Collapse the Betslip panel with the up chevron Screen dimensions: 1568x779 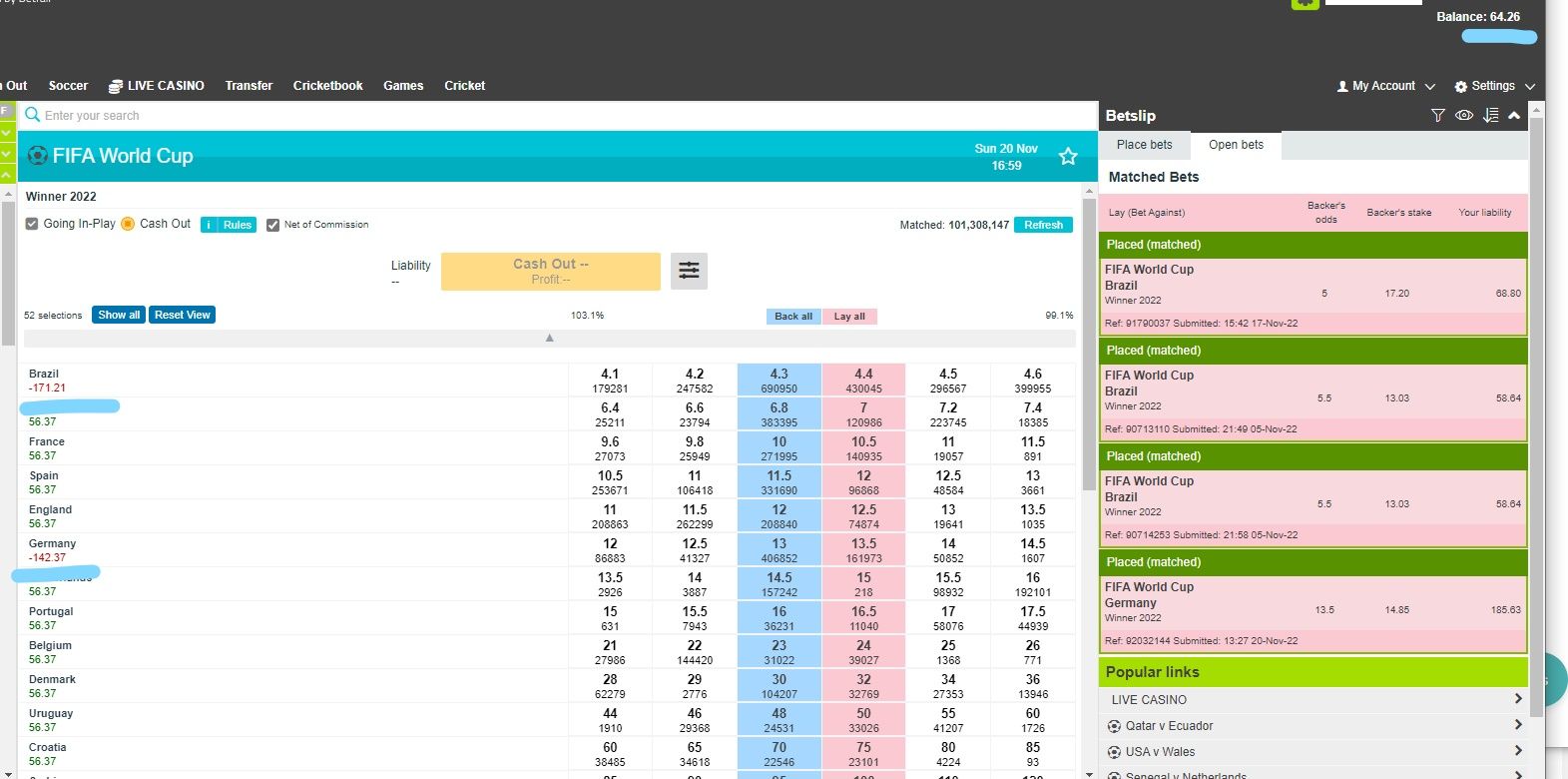coord(1514,116)
